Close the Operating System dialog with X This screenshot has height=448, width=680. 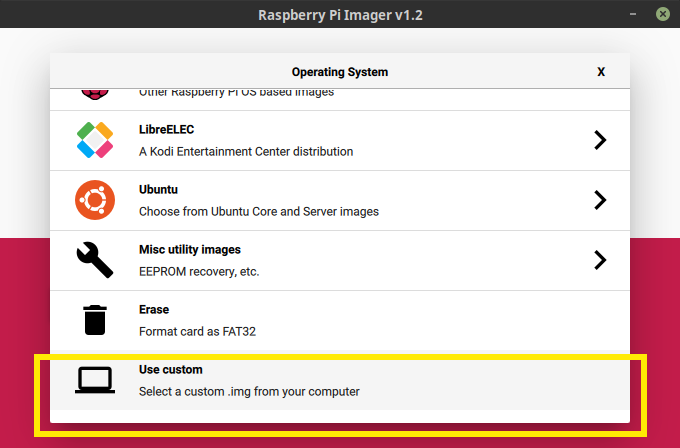[x=601, y=72]
